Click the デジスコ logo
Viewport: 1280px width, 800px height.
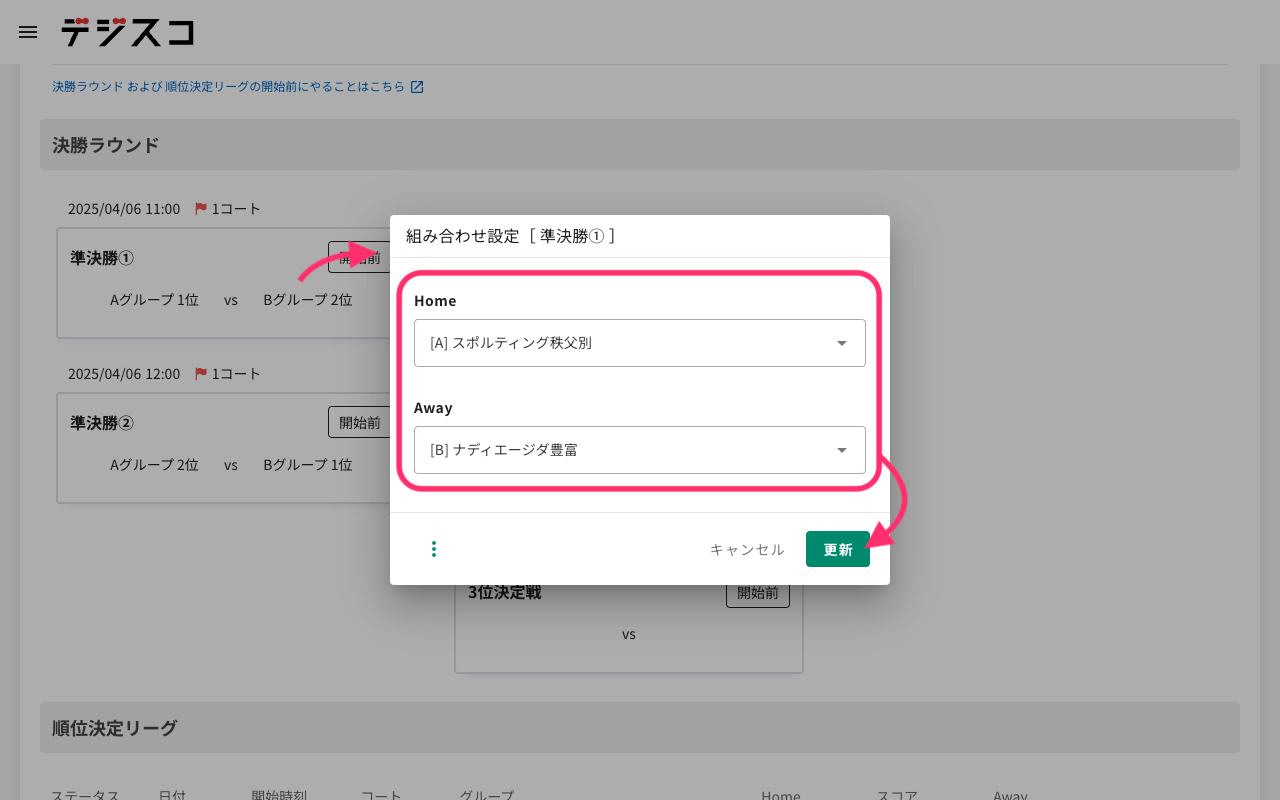tap(127, 32)
